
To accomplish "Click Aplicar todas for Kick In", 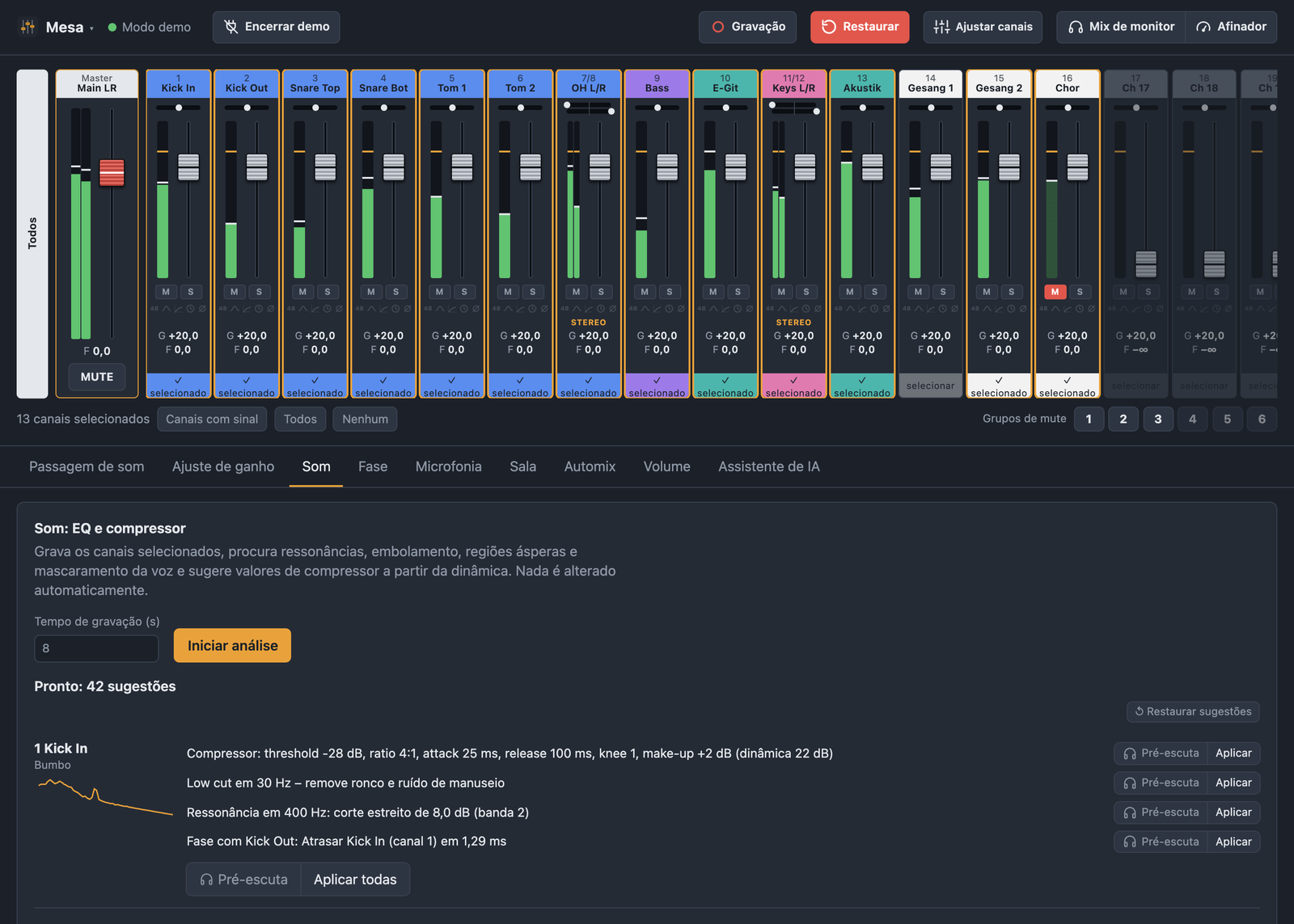I will pyautogui.click(x=355, y=880).
